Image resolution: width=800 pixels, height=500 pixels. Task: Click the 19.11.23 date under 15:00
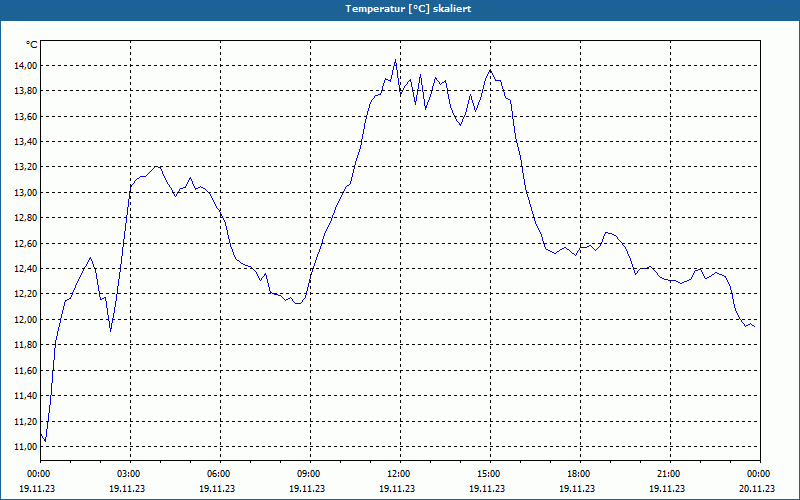pyautogui.click(x=487, y=488)
